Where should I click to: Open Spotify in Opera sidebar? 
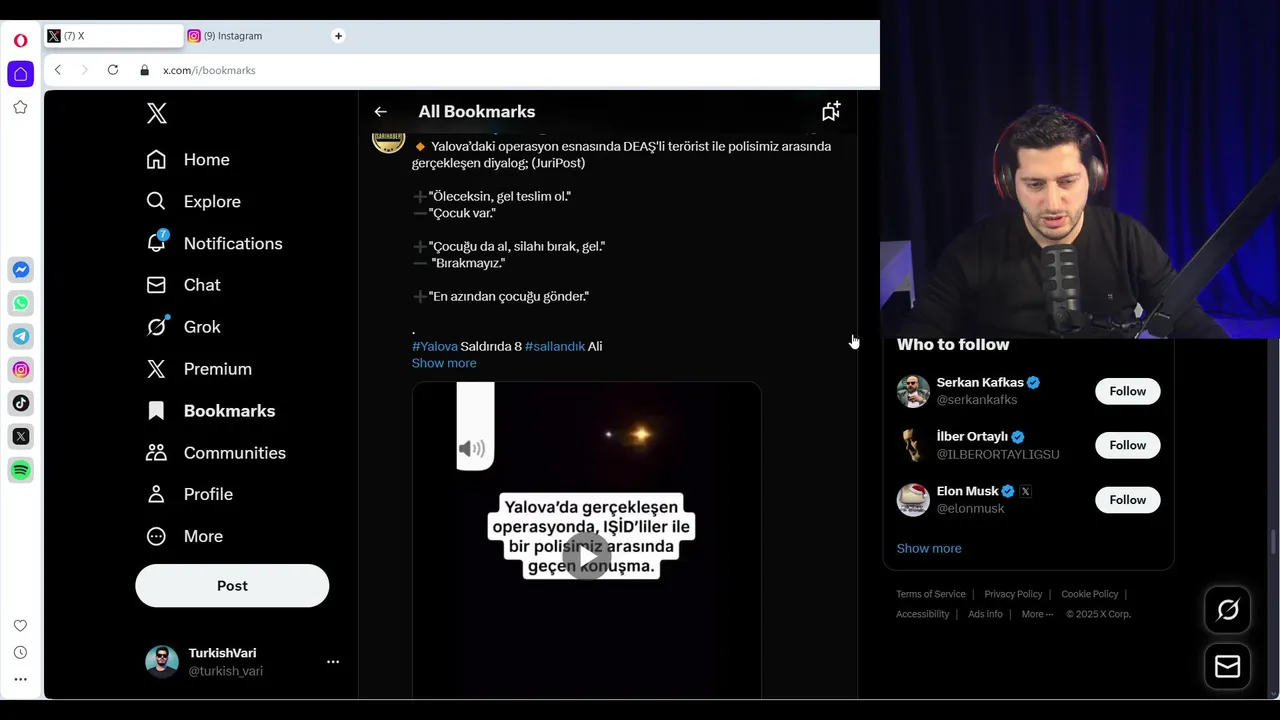tap(20, 470)
